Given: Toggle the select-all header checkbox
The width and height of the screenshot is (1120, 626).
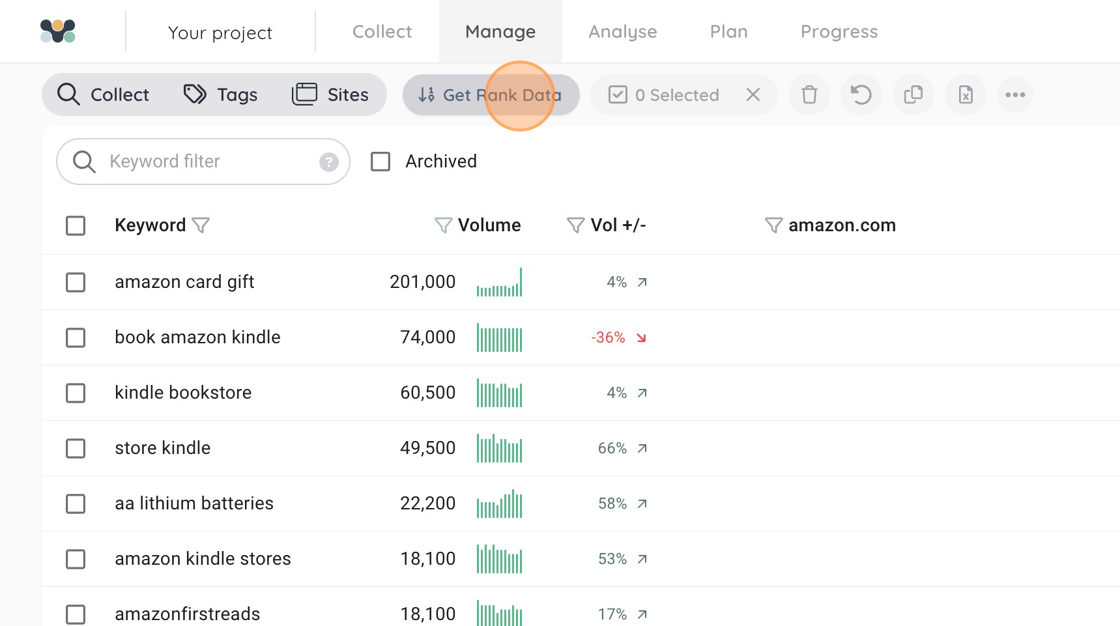Looking at the screenshot, I should point(76,226).
